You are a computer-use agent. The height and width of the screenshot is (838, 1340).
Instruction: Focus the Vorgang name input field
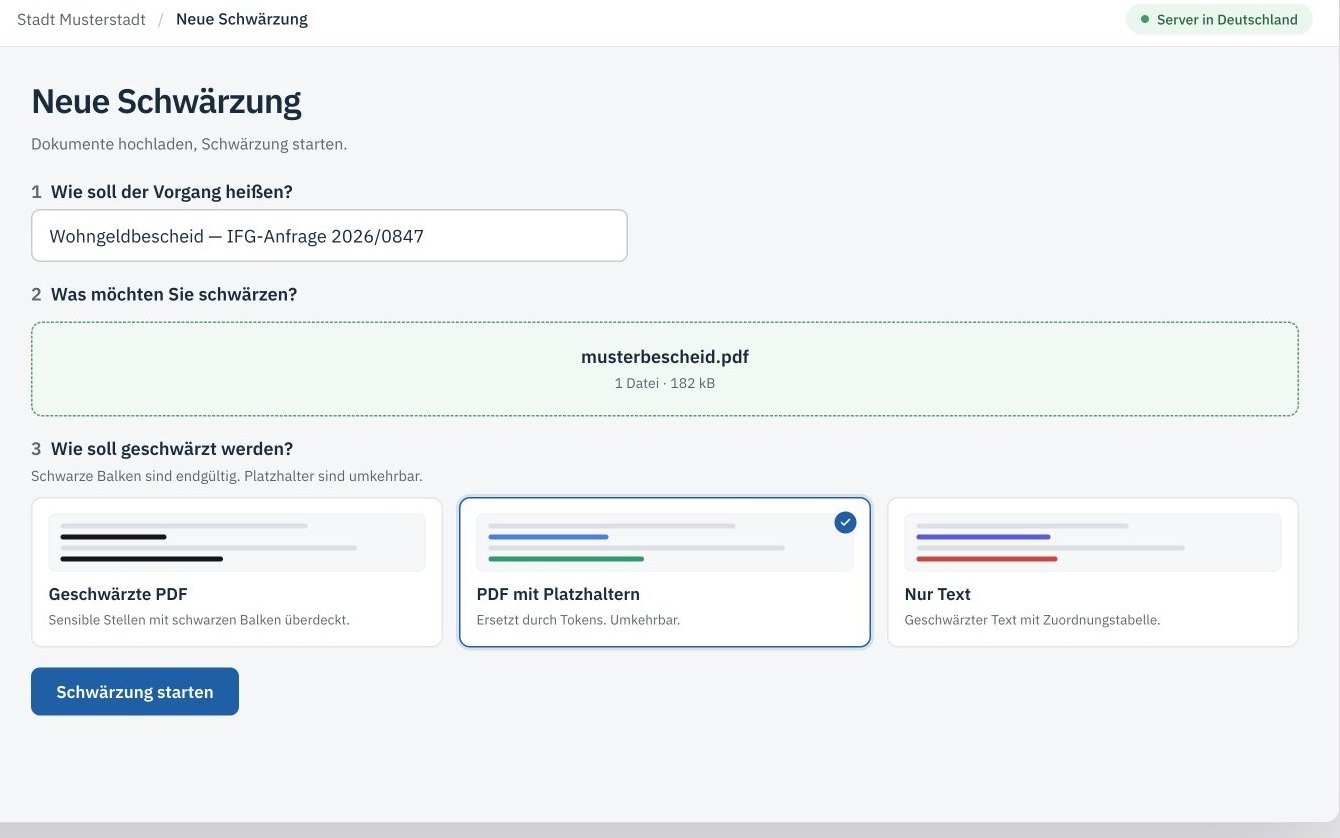(x=329, y=236)
